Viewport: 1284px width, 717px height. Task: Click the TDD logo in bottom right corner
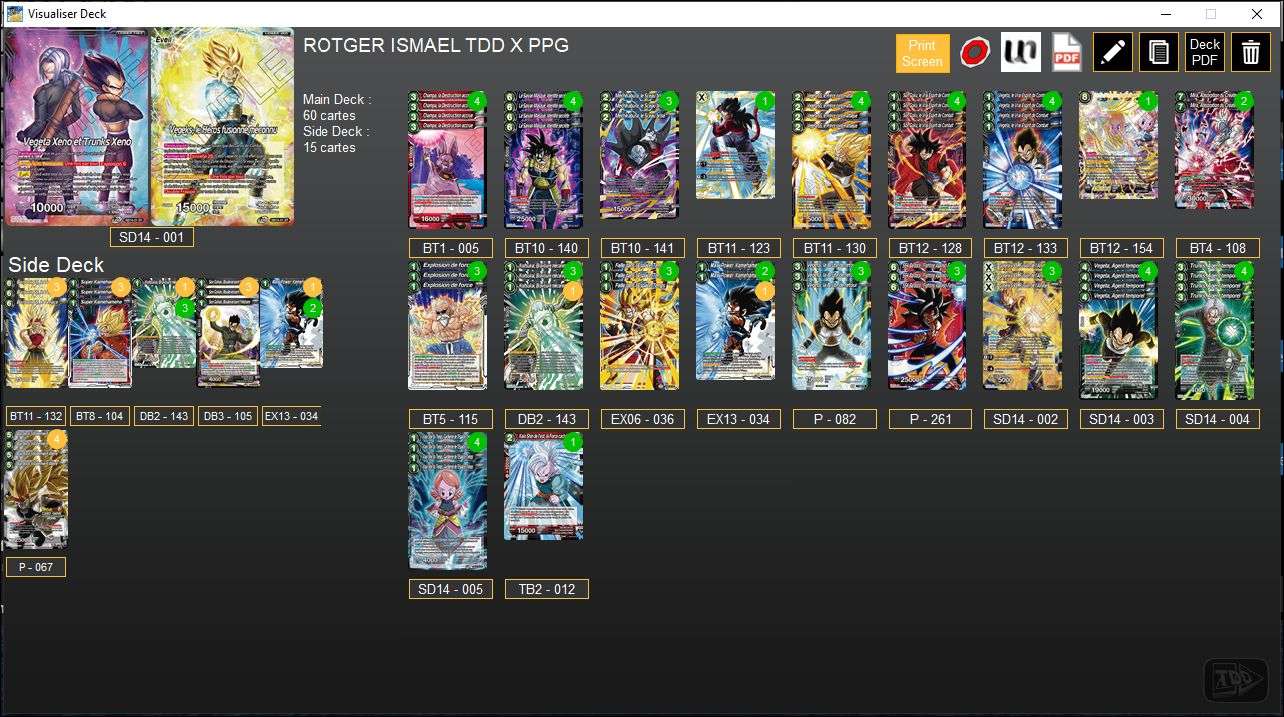(1237, 679)
